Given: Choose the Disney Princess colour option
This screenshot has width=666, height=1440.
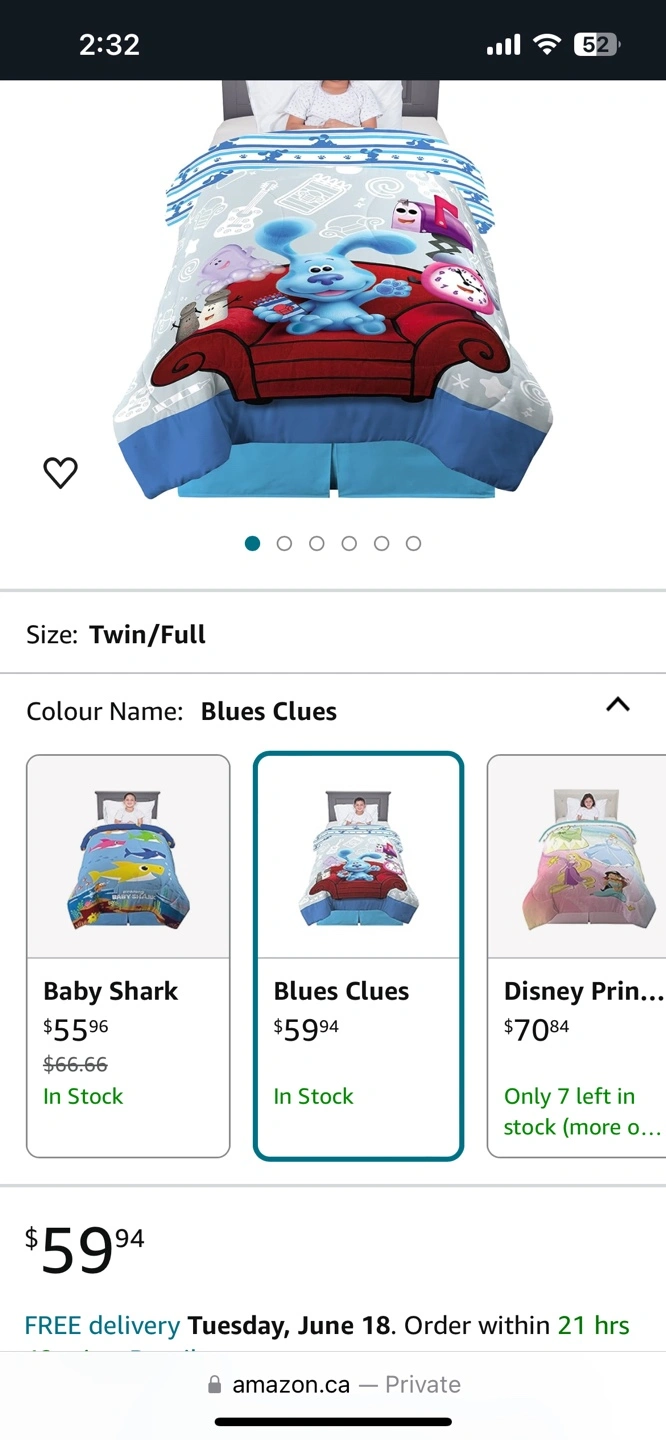Looking at the screenshot, I should [576, 955].
